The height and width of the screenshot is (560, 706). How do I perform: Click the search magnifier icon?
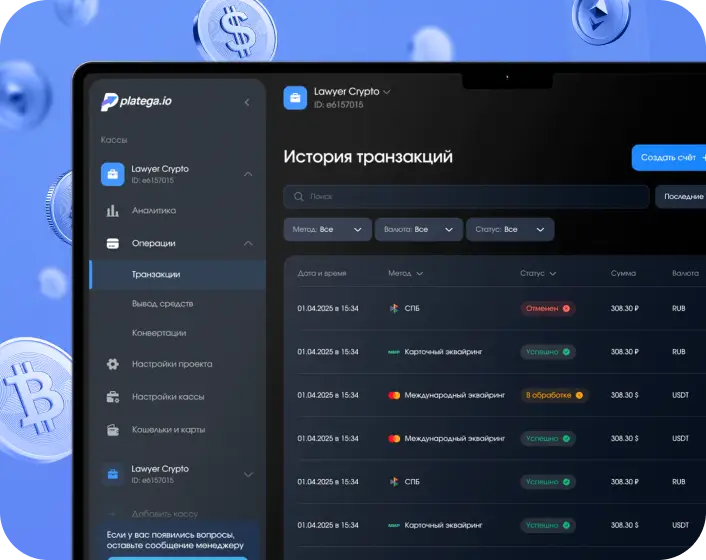coord(299,197)
